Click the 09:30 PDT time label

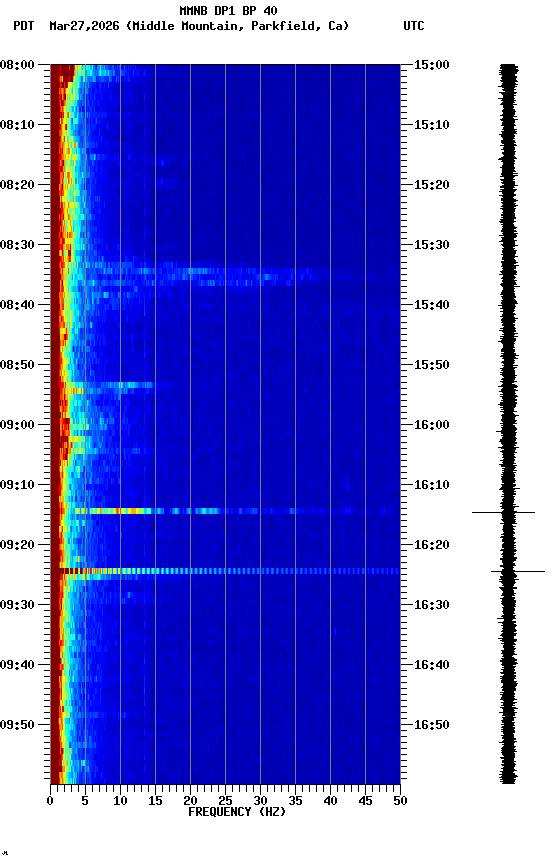17,605
